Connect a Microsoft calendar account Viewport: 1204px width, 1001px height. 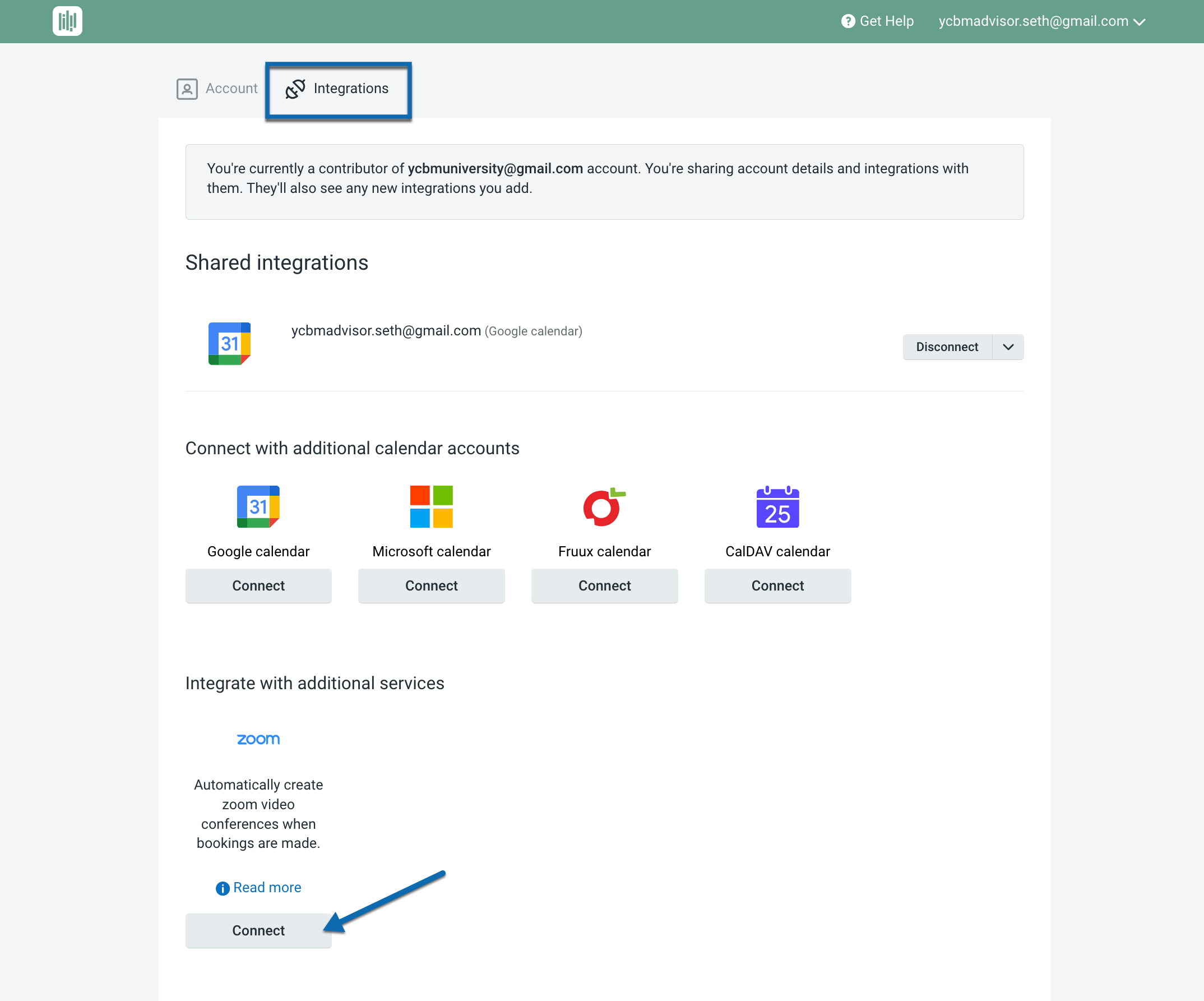tap(431, 585)
